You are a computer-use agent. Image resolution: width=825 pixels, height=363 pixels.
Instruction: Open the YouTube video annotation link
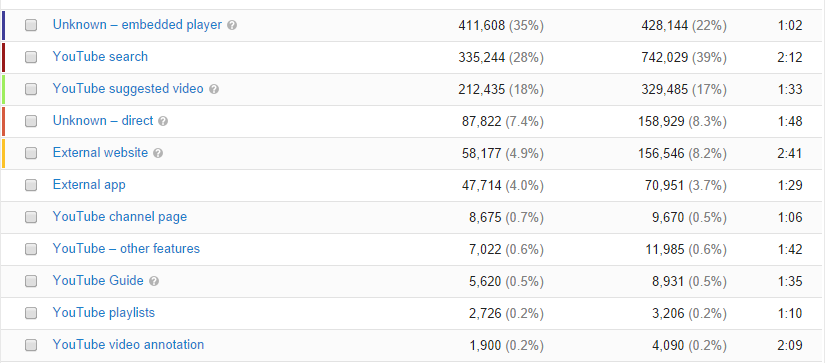(x=128, y=345)
